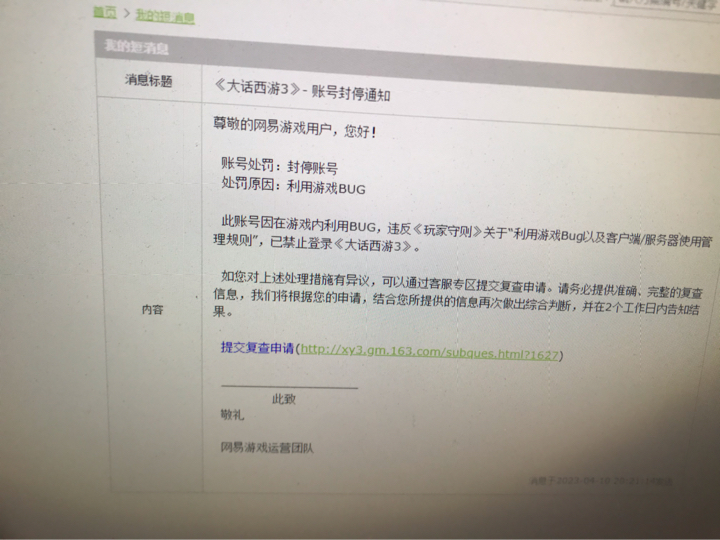Viewport: 720px width, 540px height.
Task: Click the line 处罚原因：利用游戏BUG
Action: [293, 186]
